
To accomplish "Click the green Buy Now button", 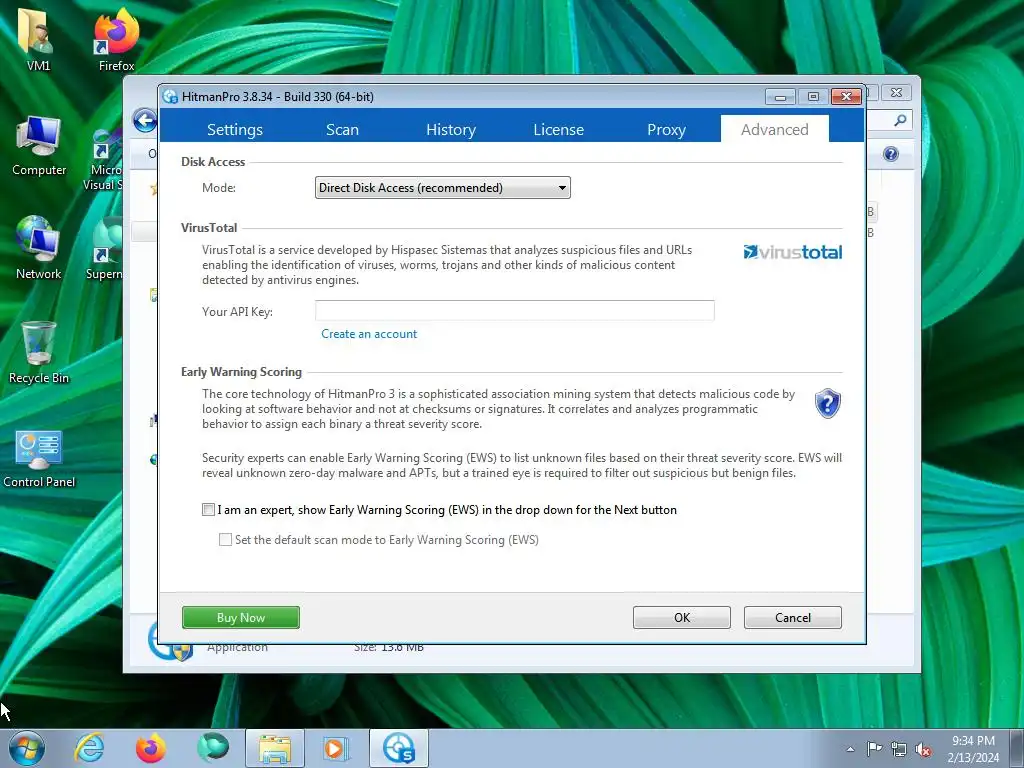I will 241,617.
